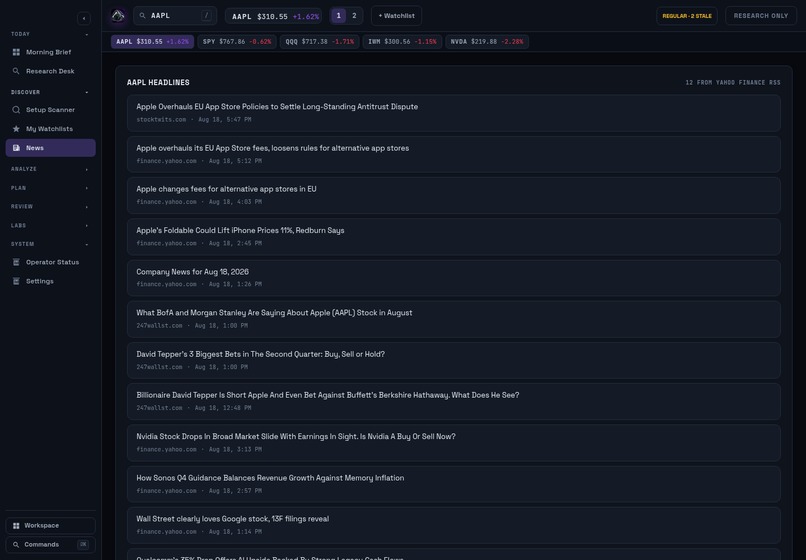Click the search magnifier icon in ticker box
Image resolution: width=806 pixels, height=560 pixels.
point(142,16)
